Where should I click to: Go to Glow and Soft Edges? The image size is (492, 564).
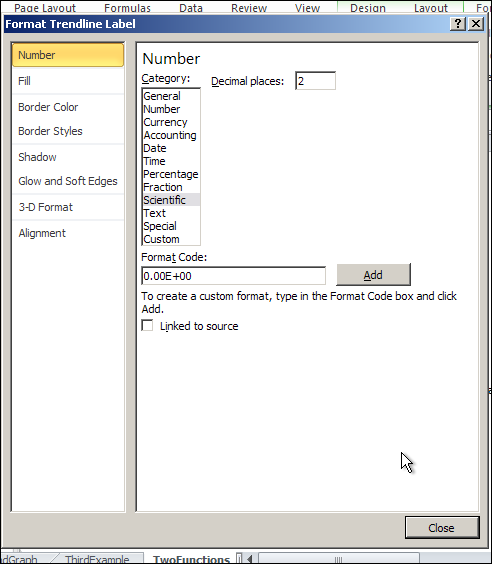point(68,181)
